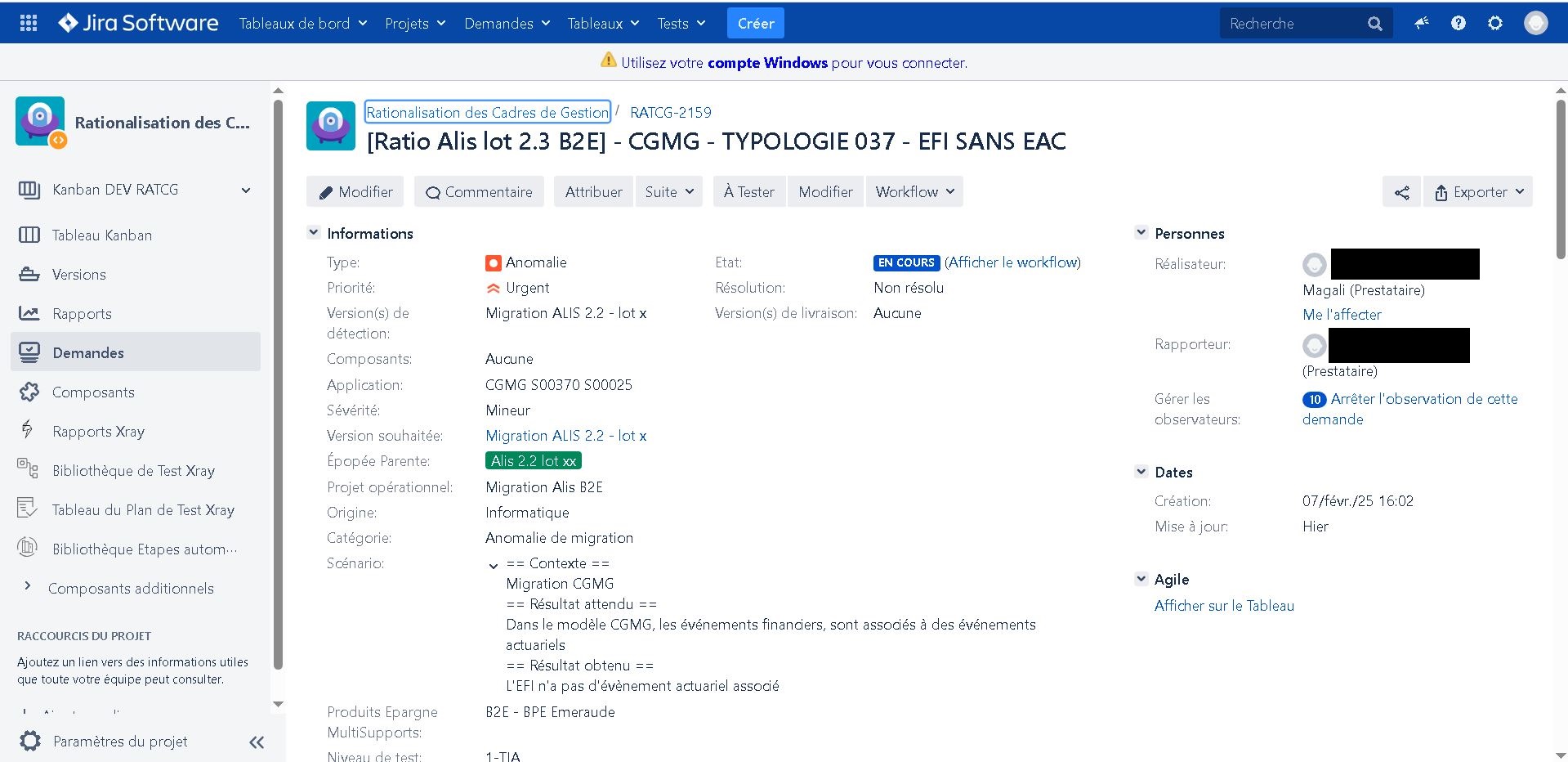The image size is (1568, 762).
Task: Click the search magnifier icon
Action: (x=1375, y=24)
